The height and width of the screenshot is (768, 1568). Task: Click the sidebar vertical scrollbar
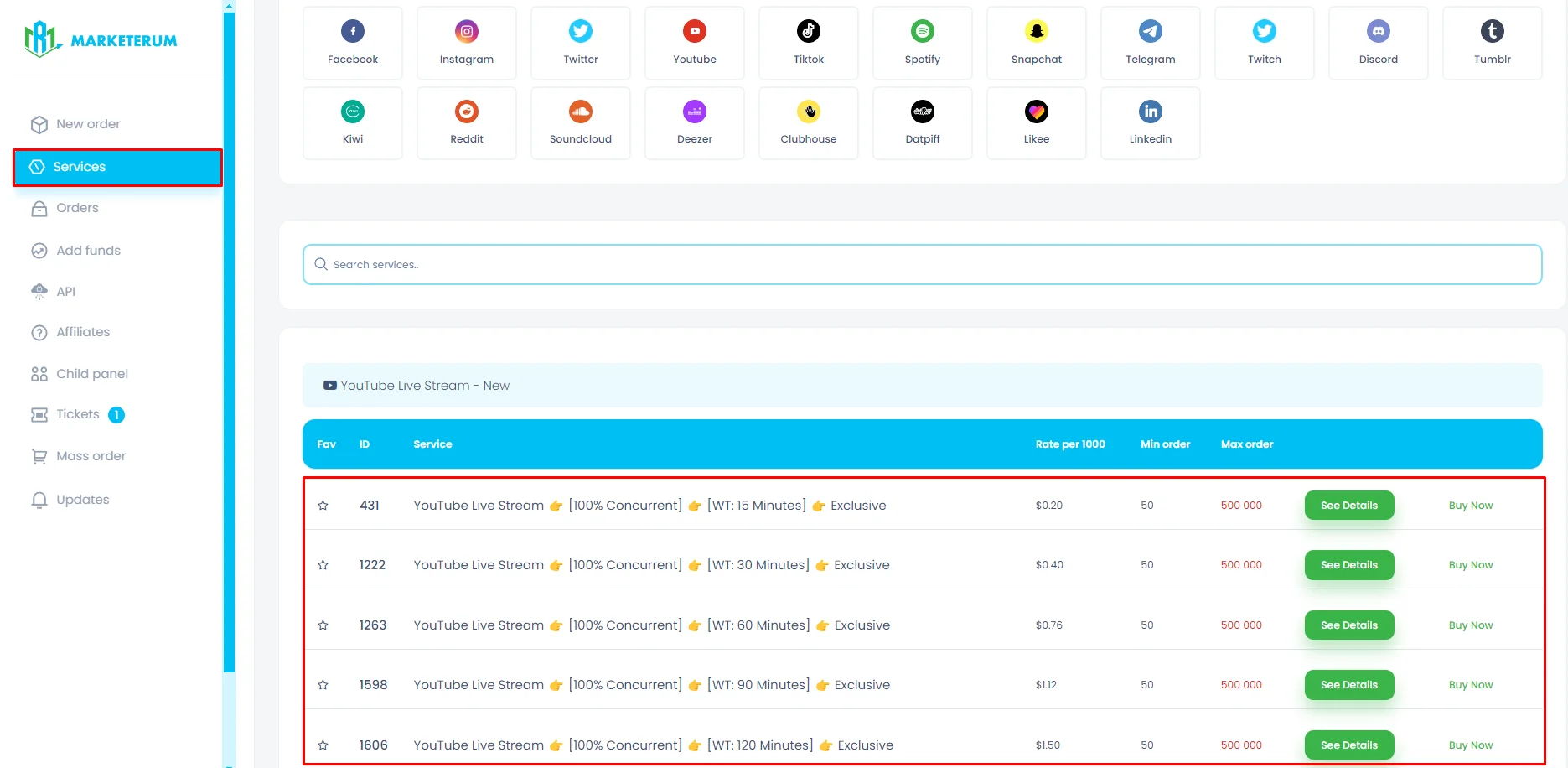click(229, 335)
